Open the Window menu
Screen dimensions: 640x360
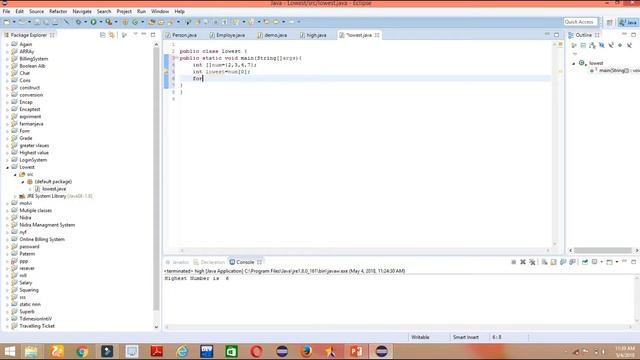point(160,11)
